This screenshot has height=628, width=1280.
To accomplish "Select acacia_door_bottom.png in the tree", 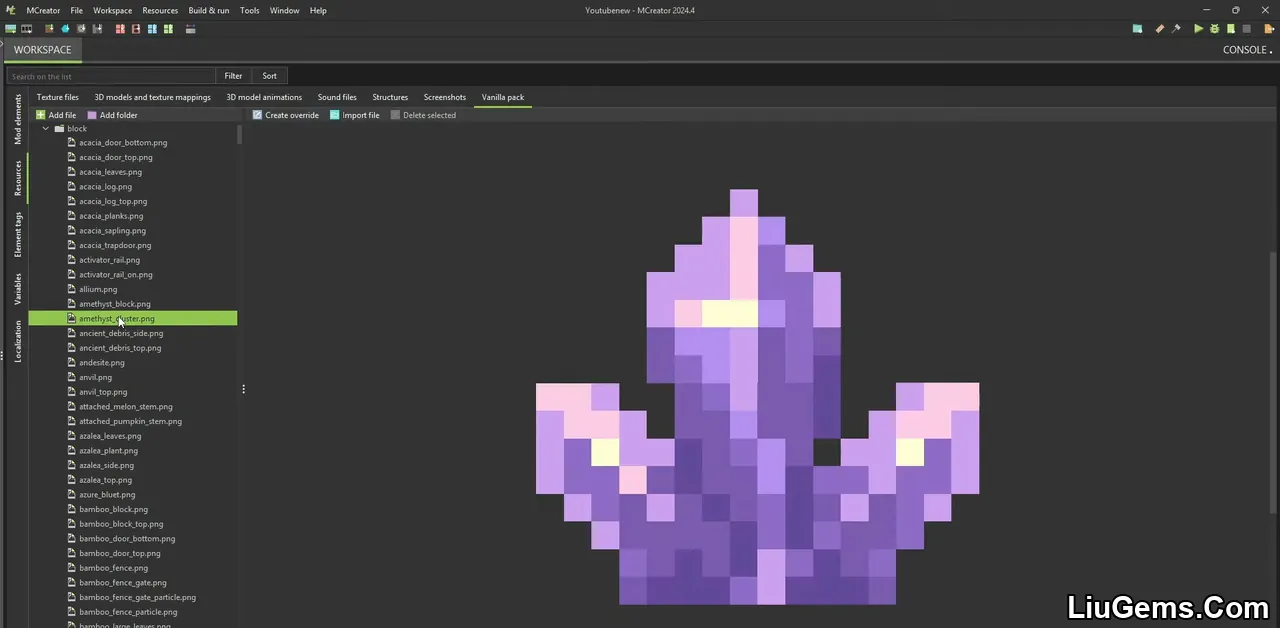I will coord(123,143).
